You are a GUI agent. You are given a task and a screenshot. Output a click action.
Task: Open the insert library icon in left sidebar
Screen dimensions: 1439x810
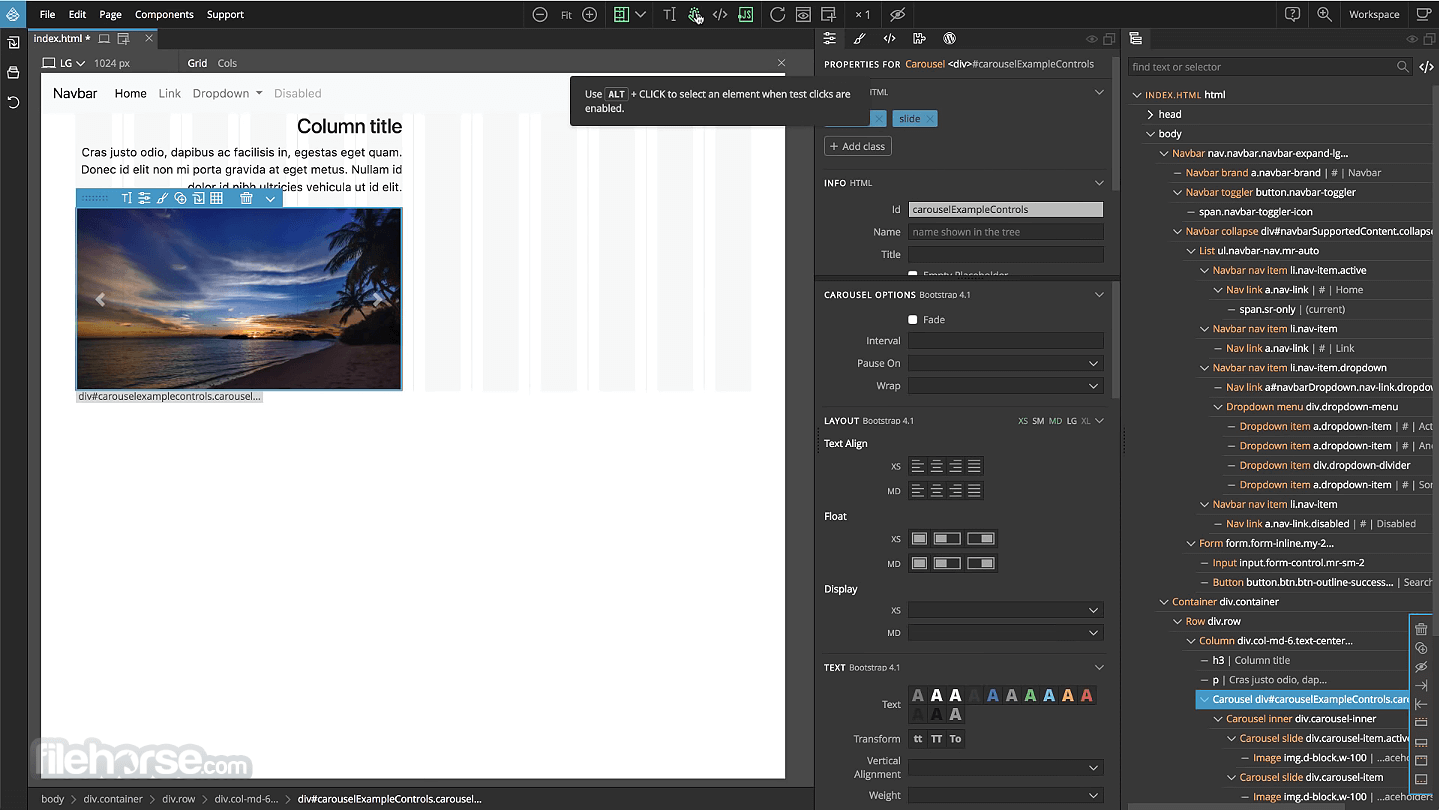13,43
